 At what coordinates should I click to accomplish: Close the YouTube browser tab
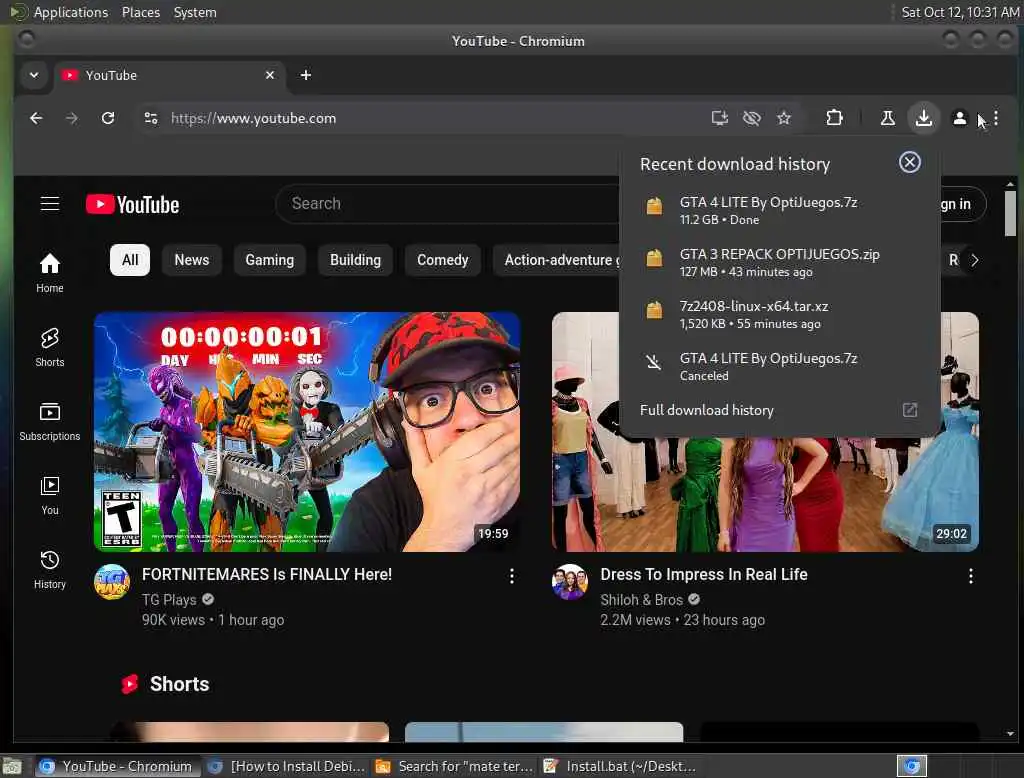(270, 75)
